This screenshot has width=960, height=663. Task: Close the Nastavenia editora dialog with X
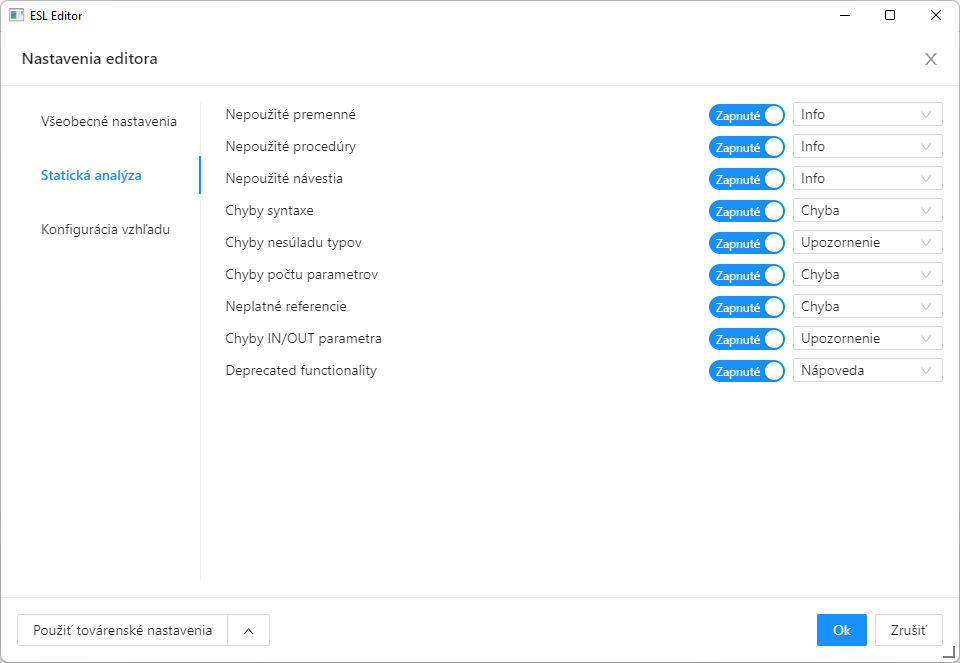tap(930, 59)
